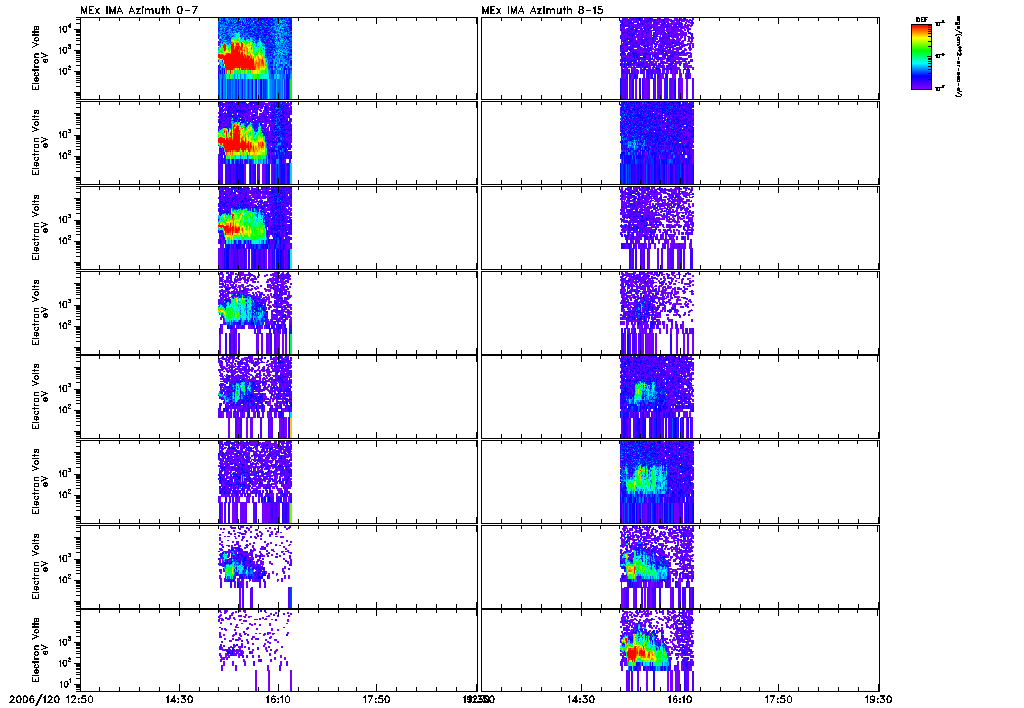Click the "14:30" tick label under Azimuth 8-15 column
The image size is (1024, 708).
pyautogui.click(x=581, y=699)
